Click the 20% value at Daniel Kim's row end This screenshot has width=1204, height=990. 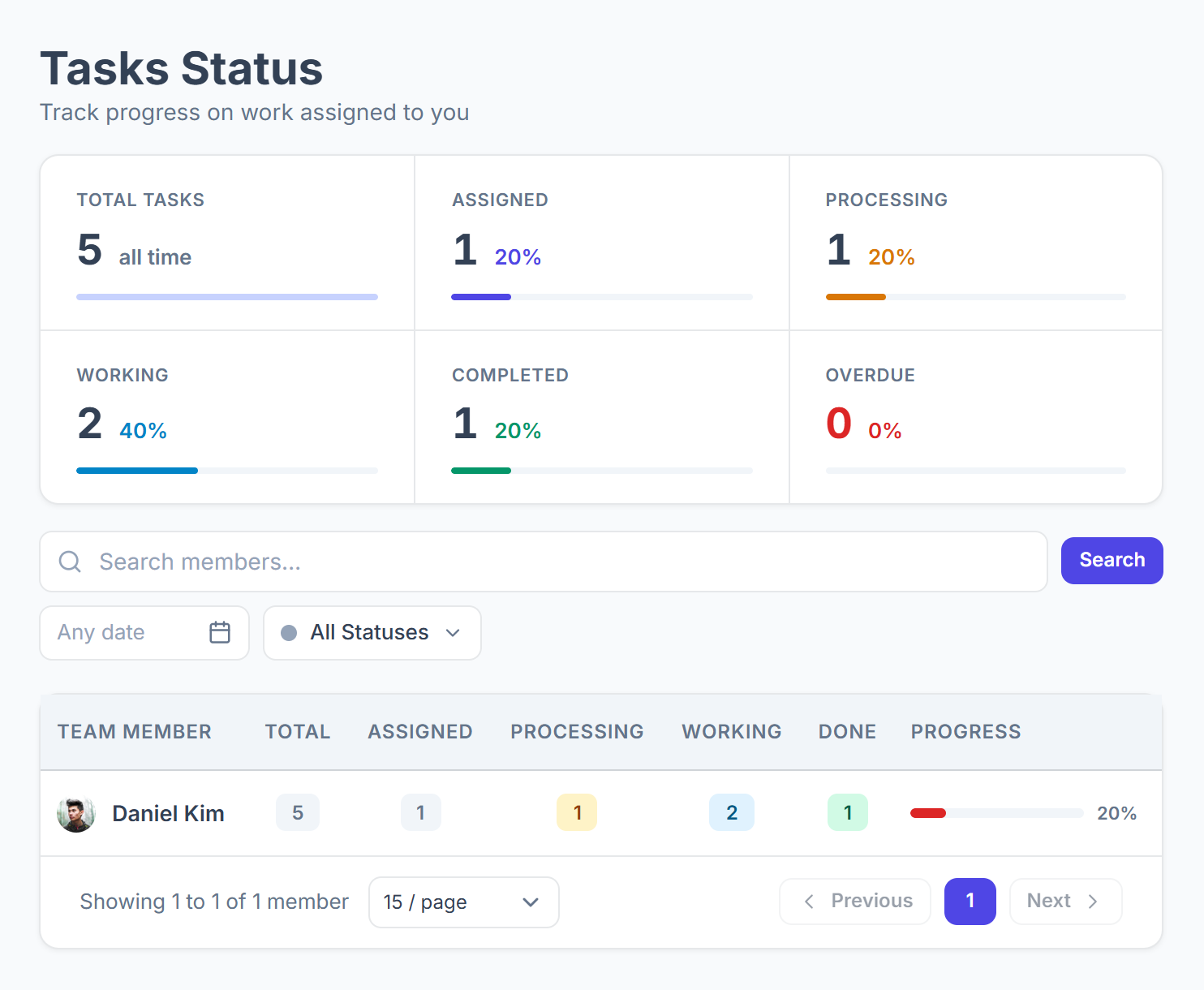[1116, 813]
